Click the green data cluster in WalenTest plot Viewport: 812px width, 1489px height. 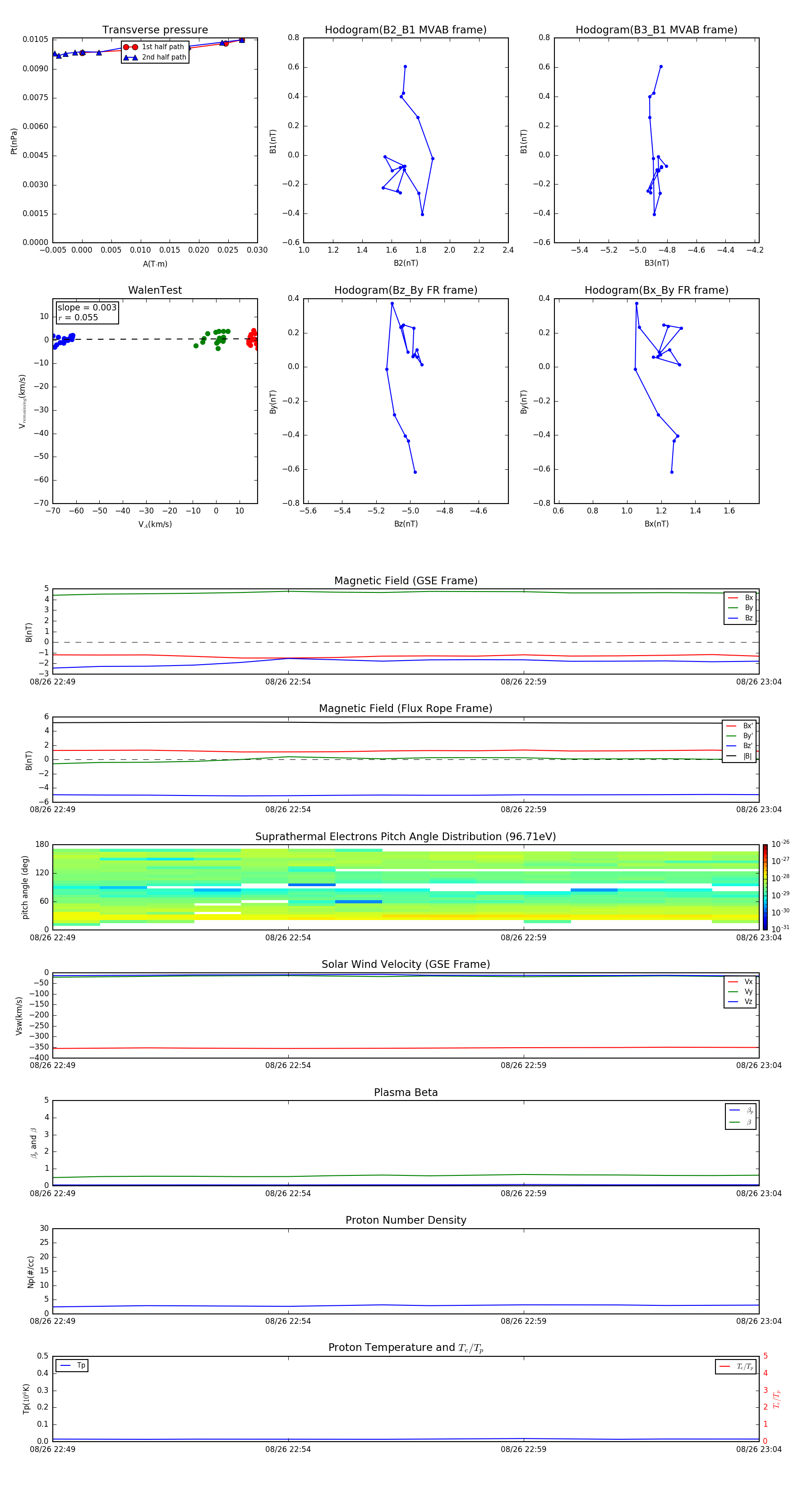tap(212, 339)
